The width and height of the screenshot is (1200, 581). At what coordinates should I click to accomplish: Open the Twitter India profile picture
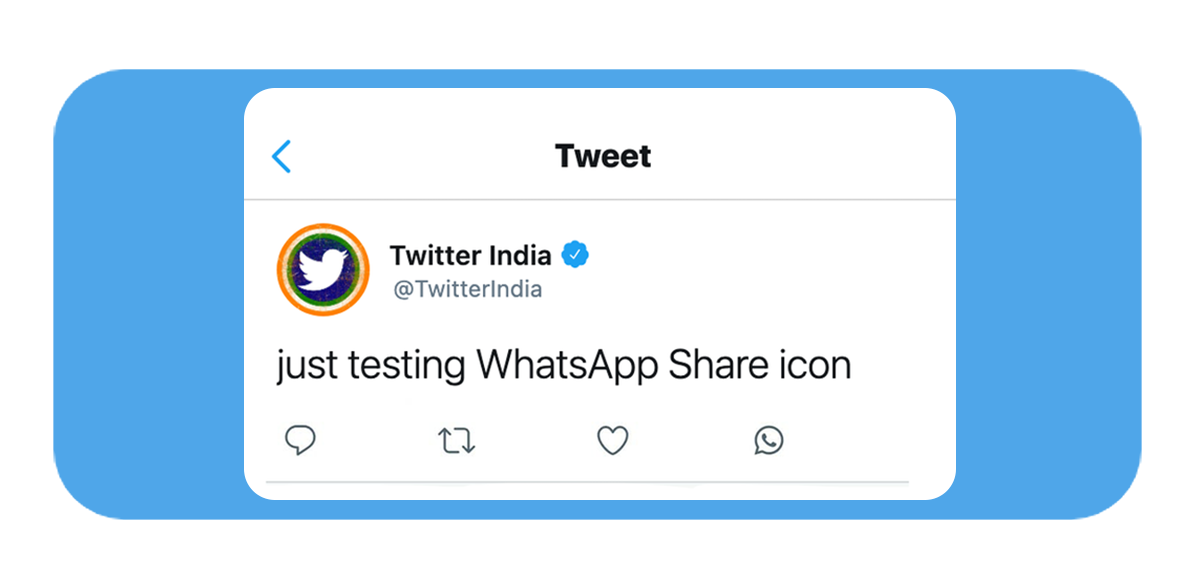point(323,270)
